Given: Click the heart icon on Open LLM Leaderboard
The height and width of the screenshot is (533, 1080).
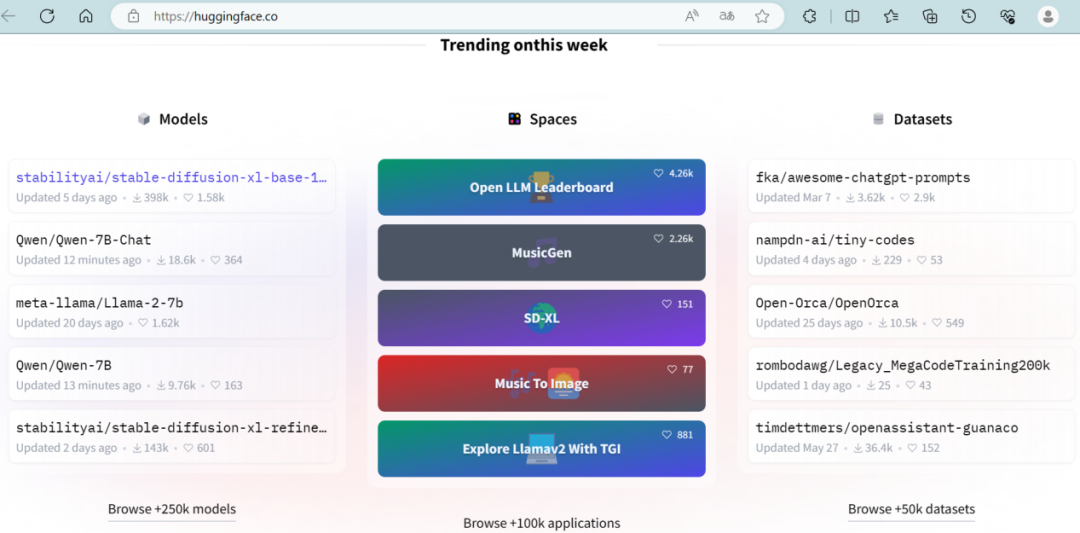Looking at the screenshot, I should 658,174.
